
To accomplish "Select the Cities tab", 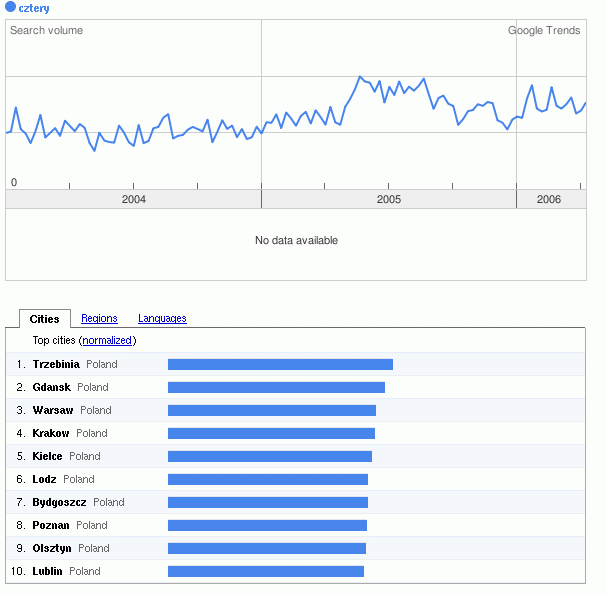I will [44, 319].
